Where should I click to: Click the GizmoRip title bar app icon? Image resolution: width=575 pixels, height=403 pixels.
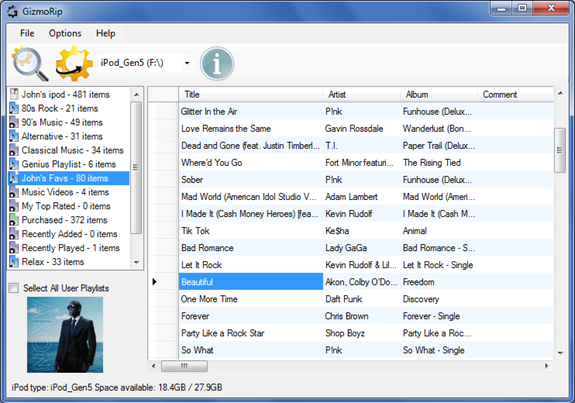point(12,12)
